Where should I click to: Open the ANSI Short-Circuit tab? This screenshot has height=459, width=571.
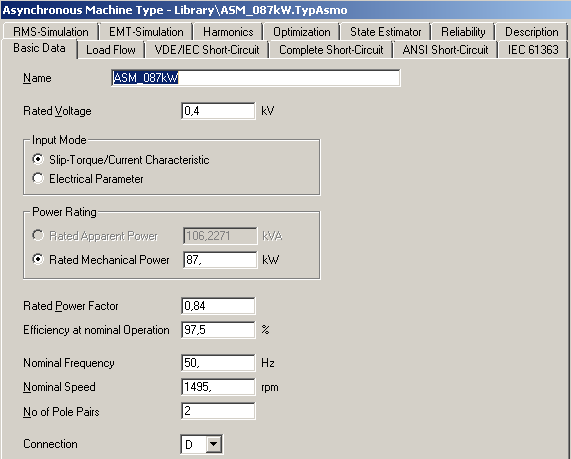[445, 50]
